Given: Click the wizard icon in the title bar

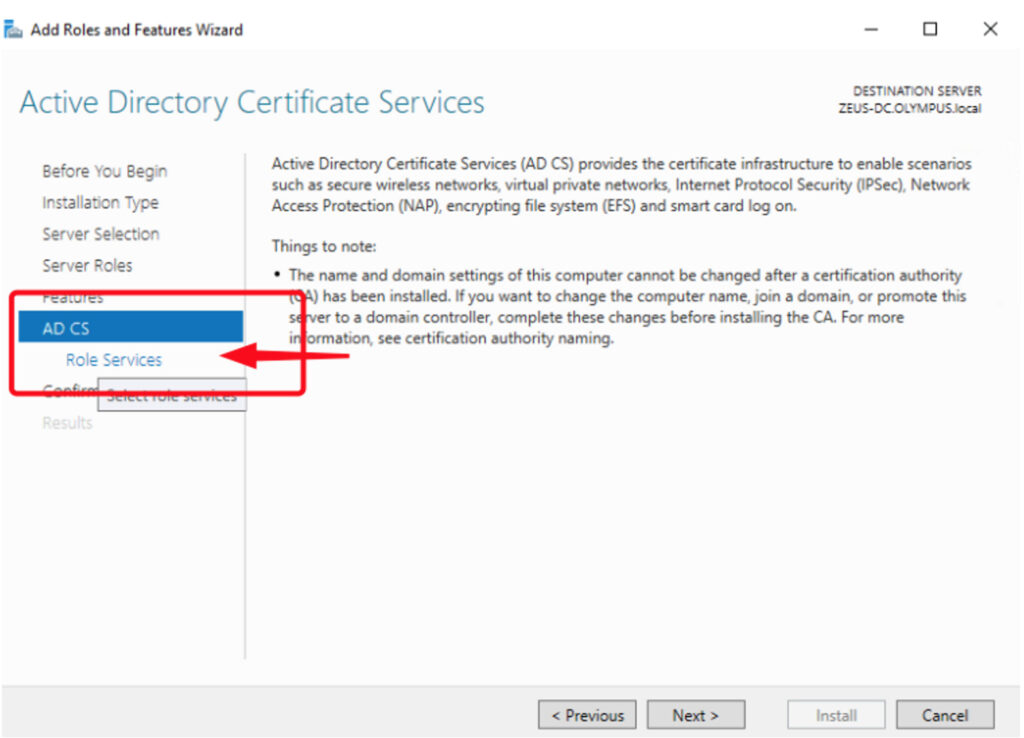Looking at the screenshot, I should click(x=14, y=29).
